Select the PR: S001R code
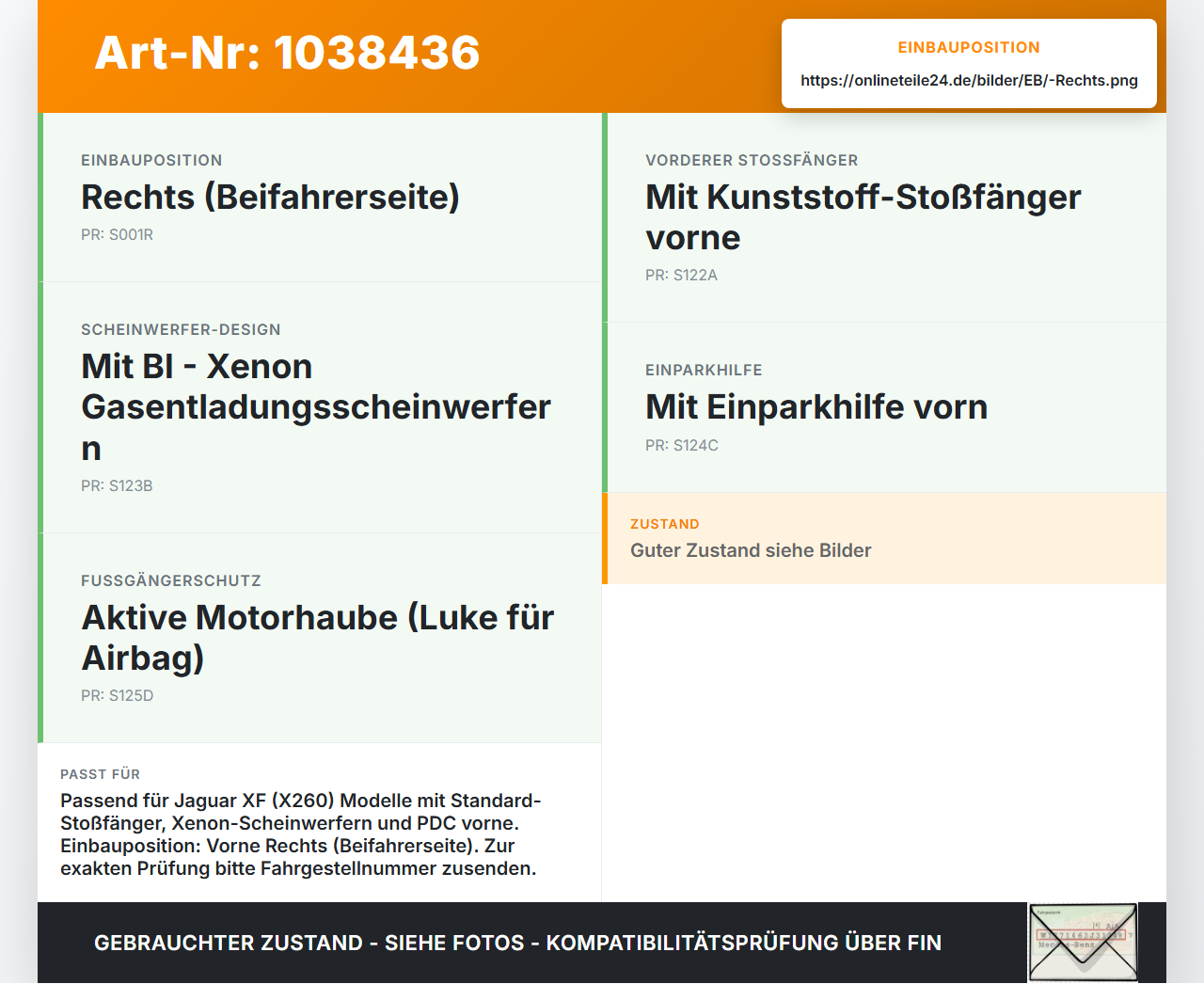The image size is (1204, 984). [x=117, y=234]
